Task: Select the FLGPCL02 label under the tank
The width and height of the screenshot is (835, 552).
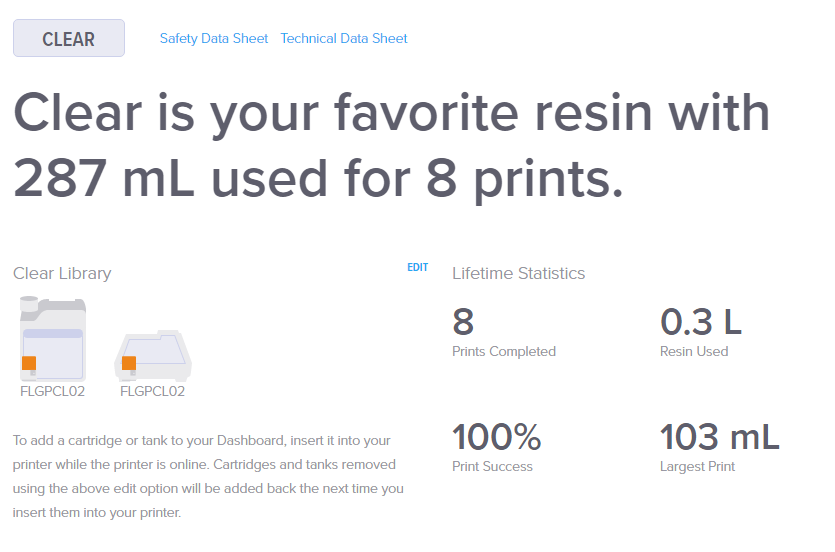Action: point(152,391)
